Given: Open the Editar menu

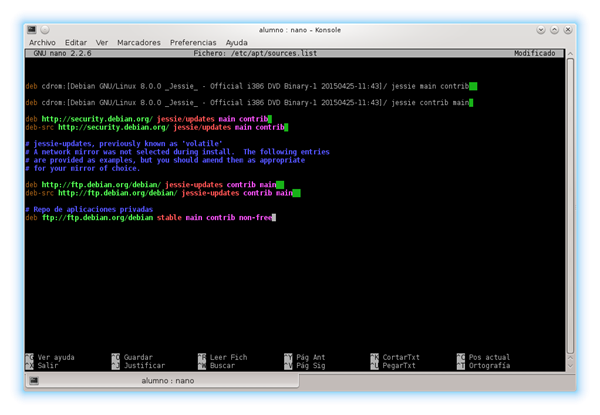Looking at the screenshot, I should 76,42.
